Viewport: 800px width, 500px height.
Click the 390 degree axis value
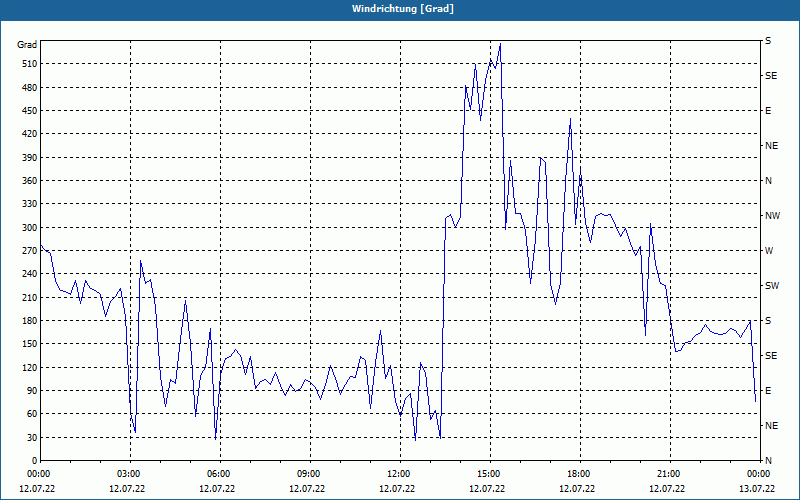[x=30, y=158]
